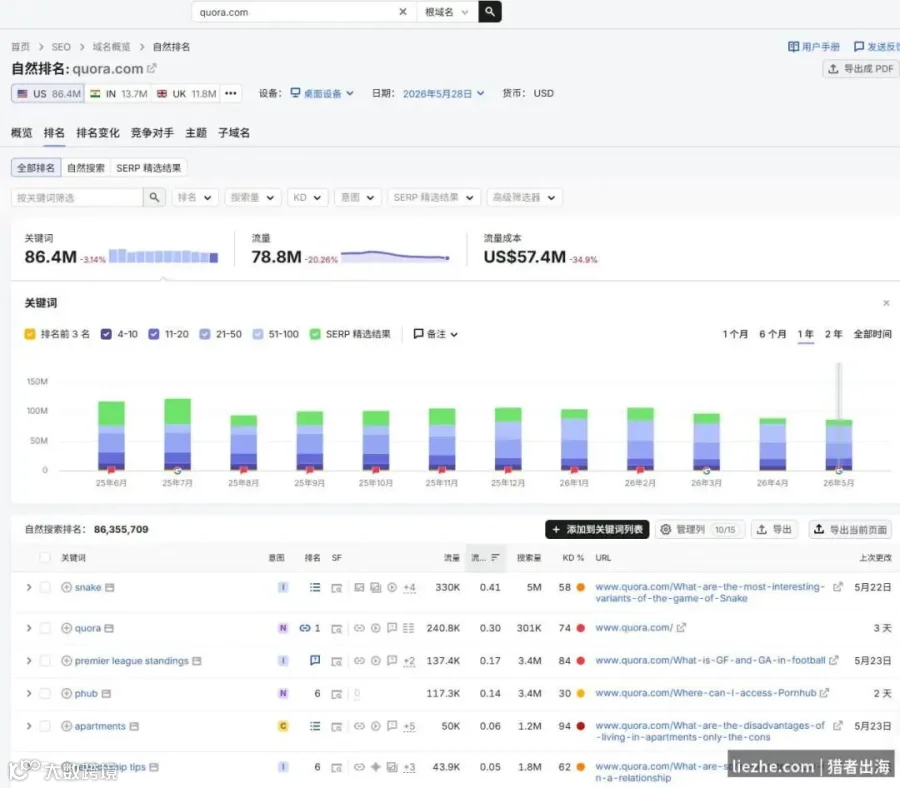Open the advanced filters dropdown
This screenshot has width=900, height=788.
pyautogui.click(x=524, y=197)
